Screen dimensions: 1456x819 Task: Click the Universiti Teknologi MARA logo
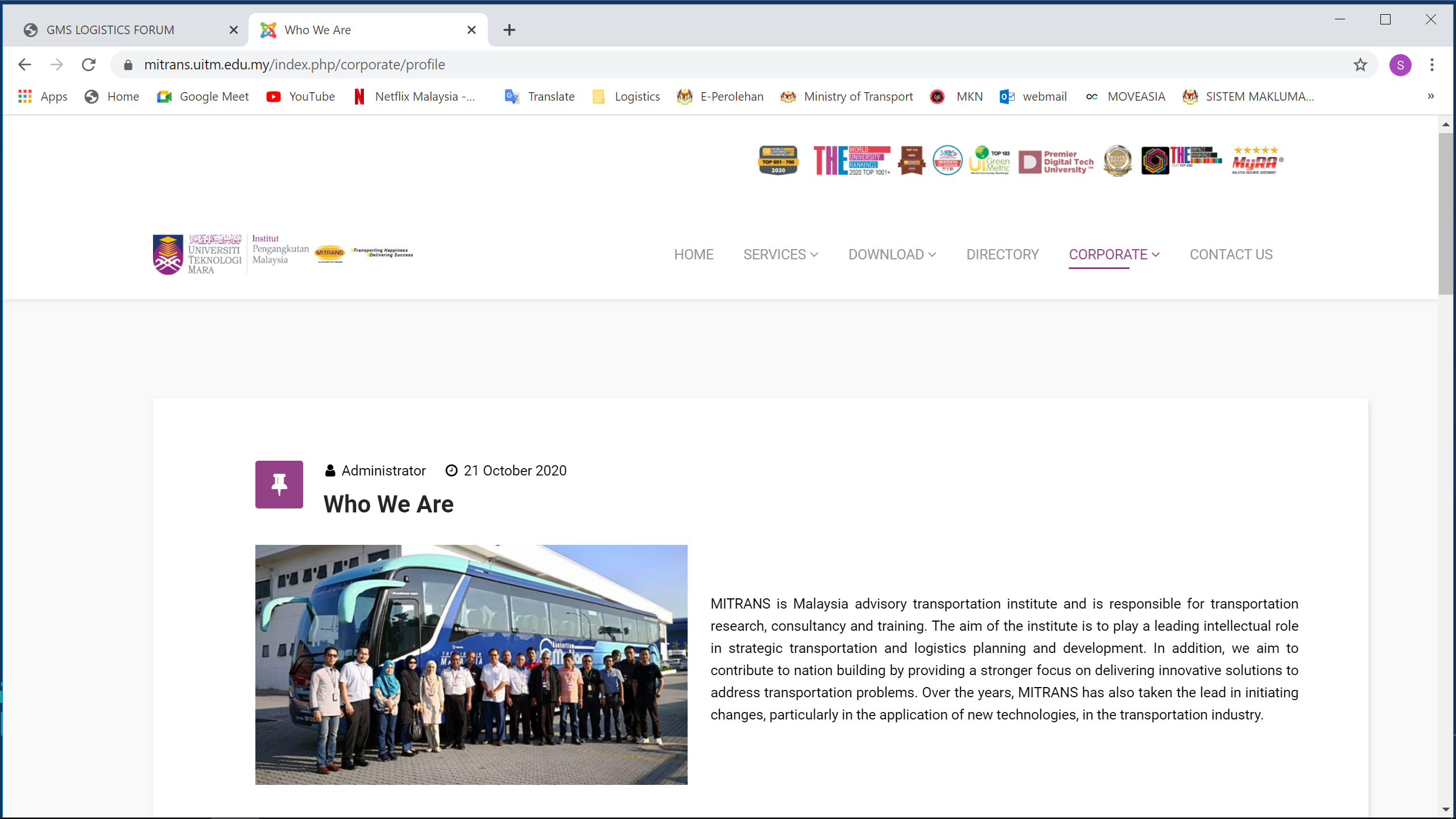coord(197,254)
